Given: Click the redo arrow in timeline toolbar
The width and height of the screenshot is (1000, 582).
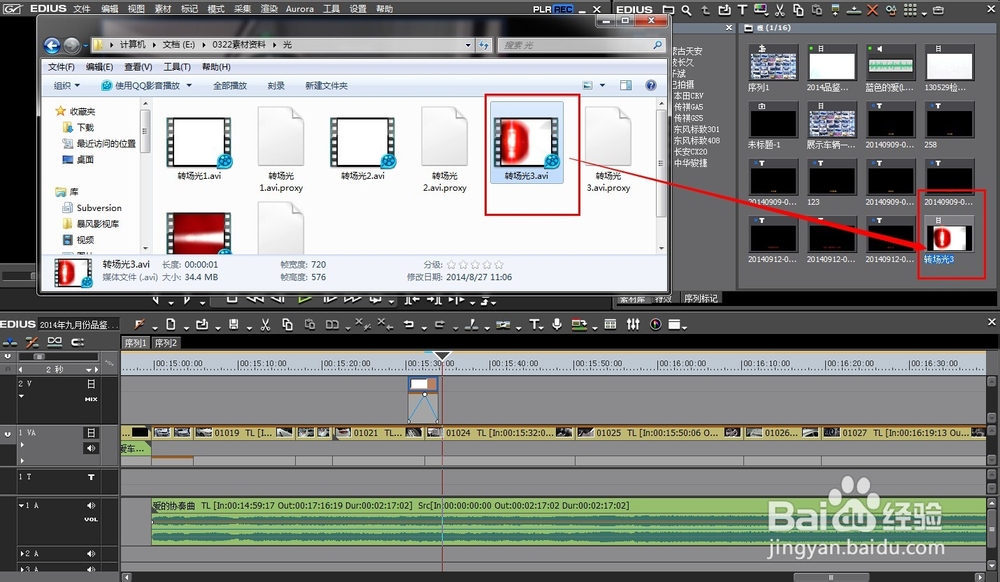Looking at the screenshot, I should tap(439, 324).
